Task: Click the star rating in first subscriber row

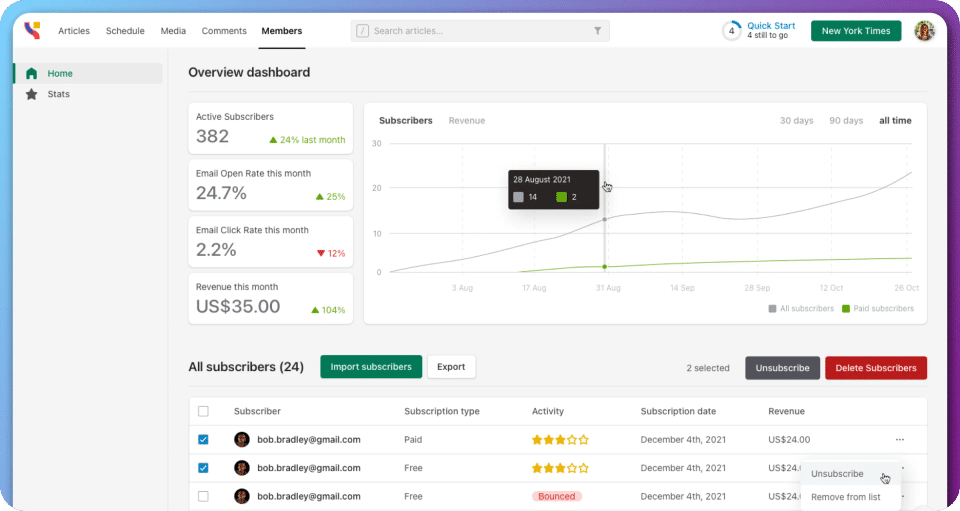Action: (x=560, y=439)
